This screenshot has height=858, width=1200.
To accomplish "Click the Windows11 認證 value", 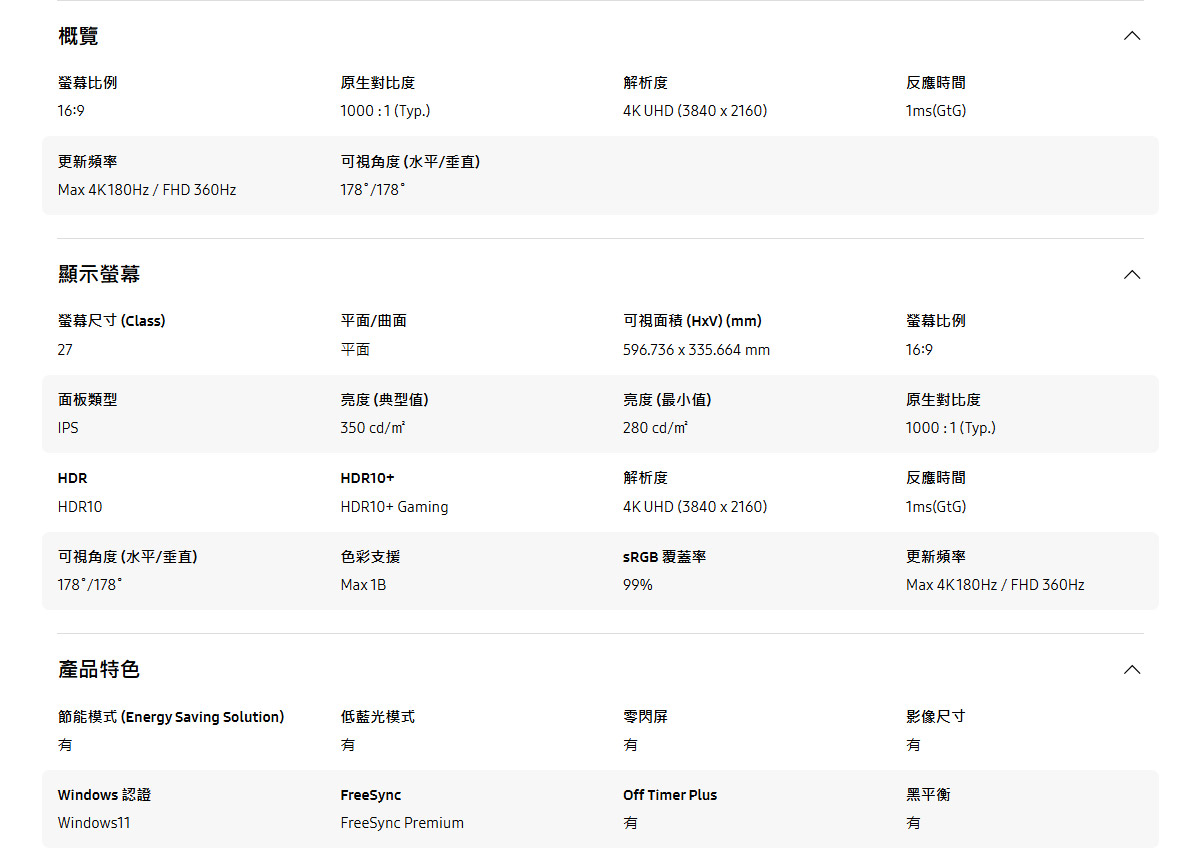I will 93,823.
